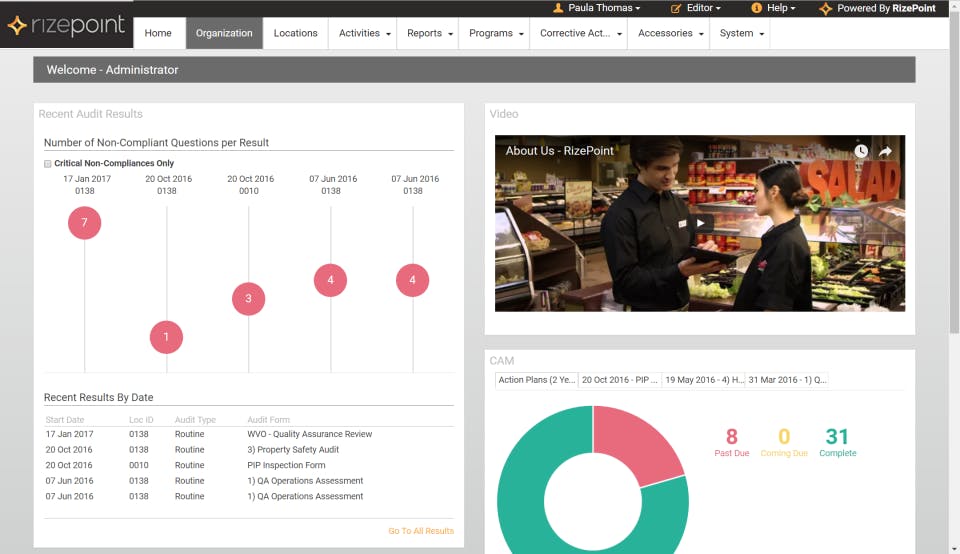
Task: Select the bubble marker showing 7
Action: point(84,223)
